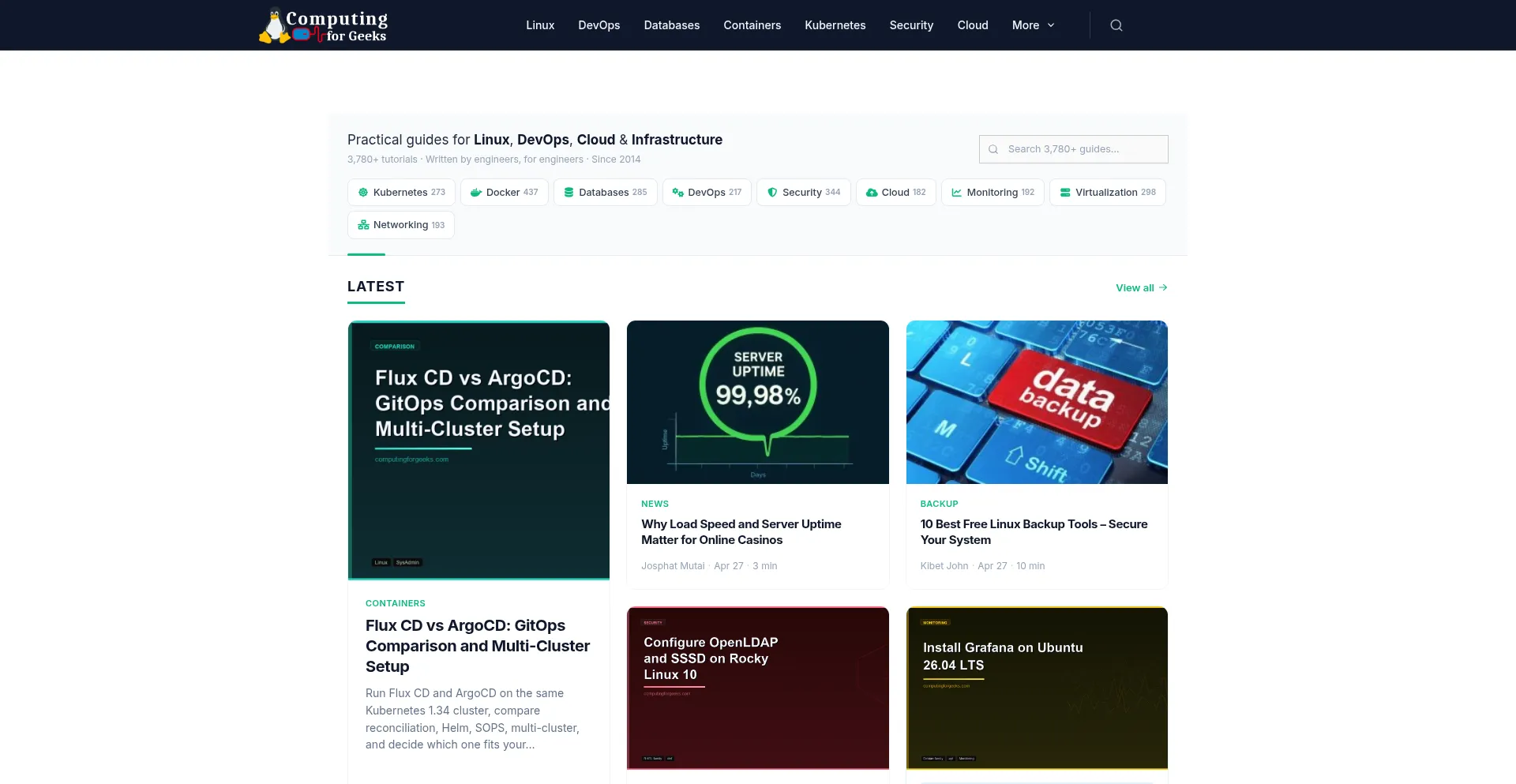Image resolution: width=1516 pixels, height=784 pixels.
Task: Open author Josphat Mutai's link
Action: point(673,566)
